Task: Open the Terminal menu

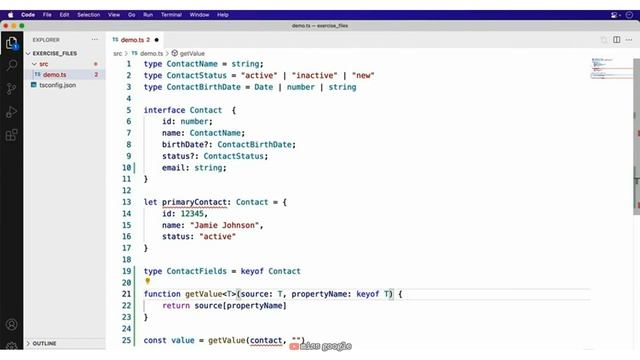Action: pyautogui.click(x=171, y=15)
